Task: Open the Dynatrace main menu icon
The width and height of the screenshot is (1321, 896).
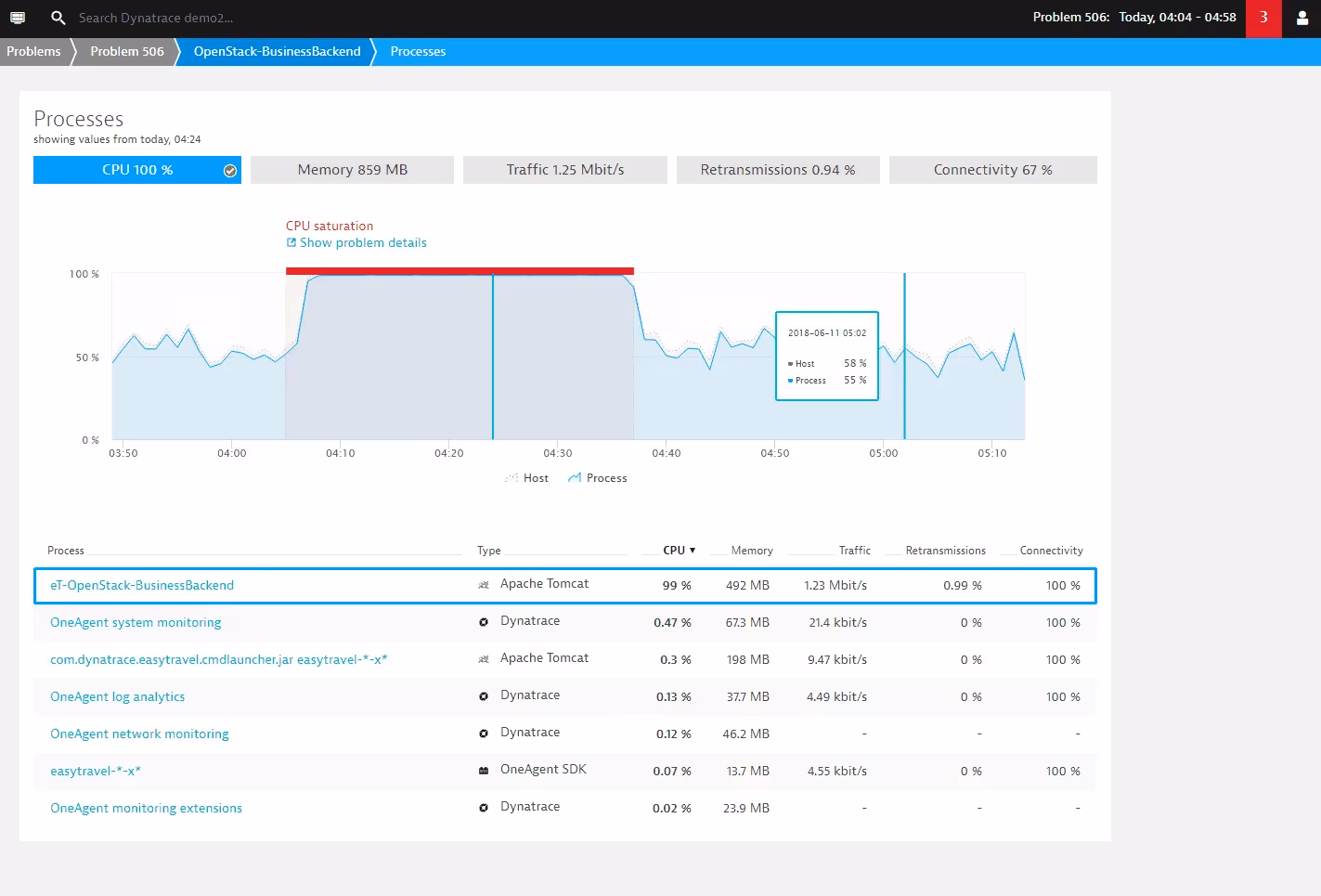Action: click(18, 18)
